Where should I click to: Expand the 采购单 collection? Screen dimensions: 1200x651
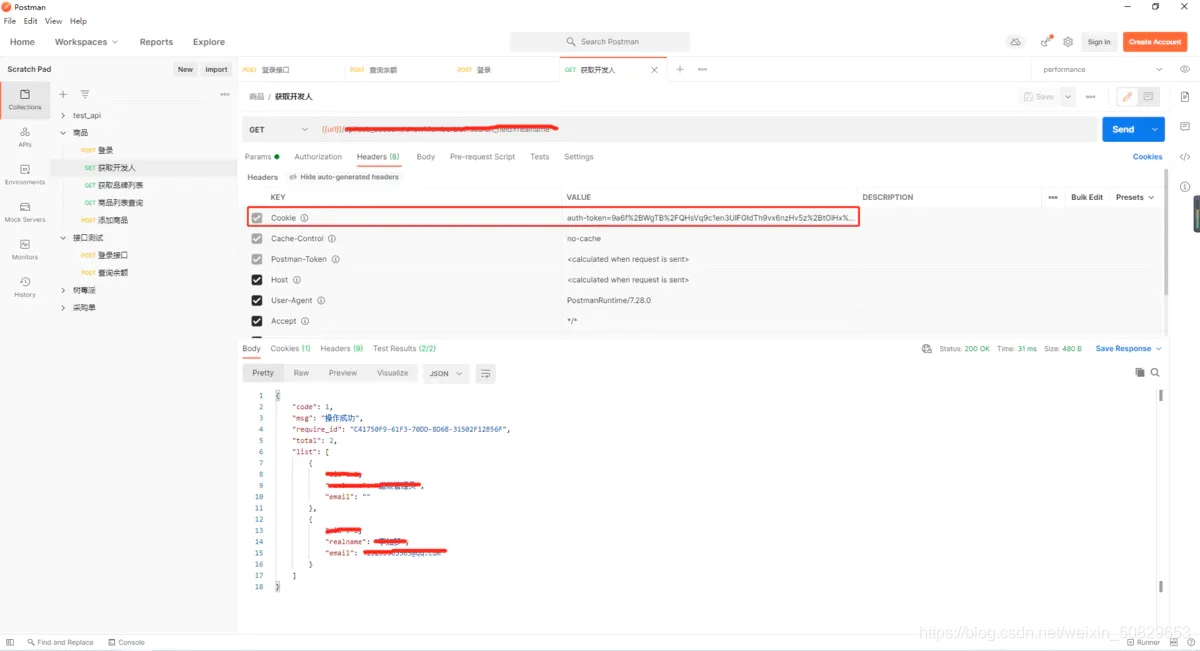point(63,308)
